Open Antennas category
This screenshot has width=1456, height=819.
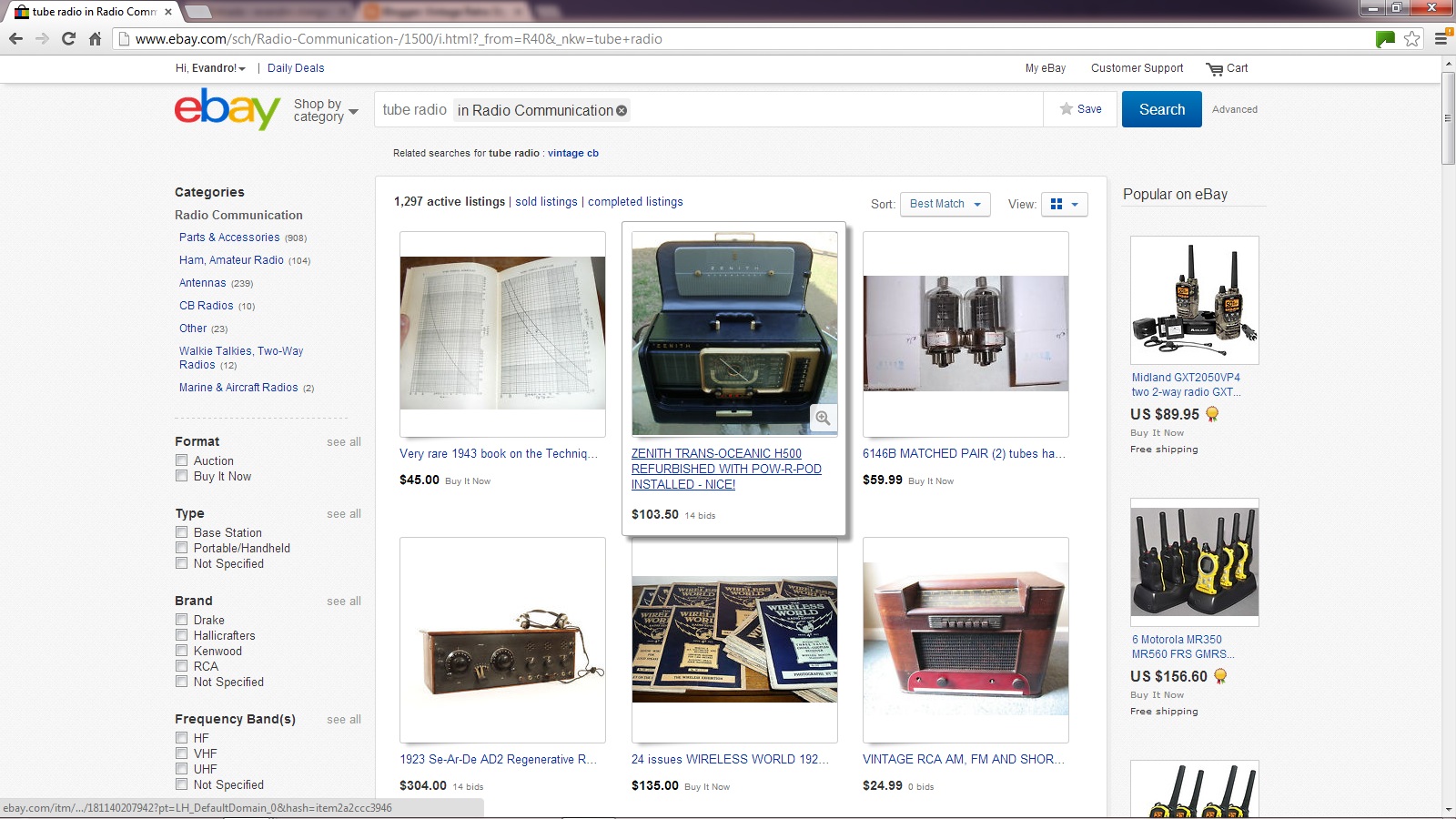click(x=202, y=283)
